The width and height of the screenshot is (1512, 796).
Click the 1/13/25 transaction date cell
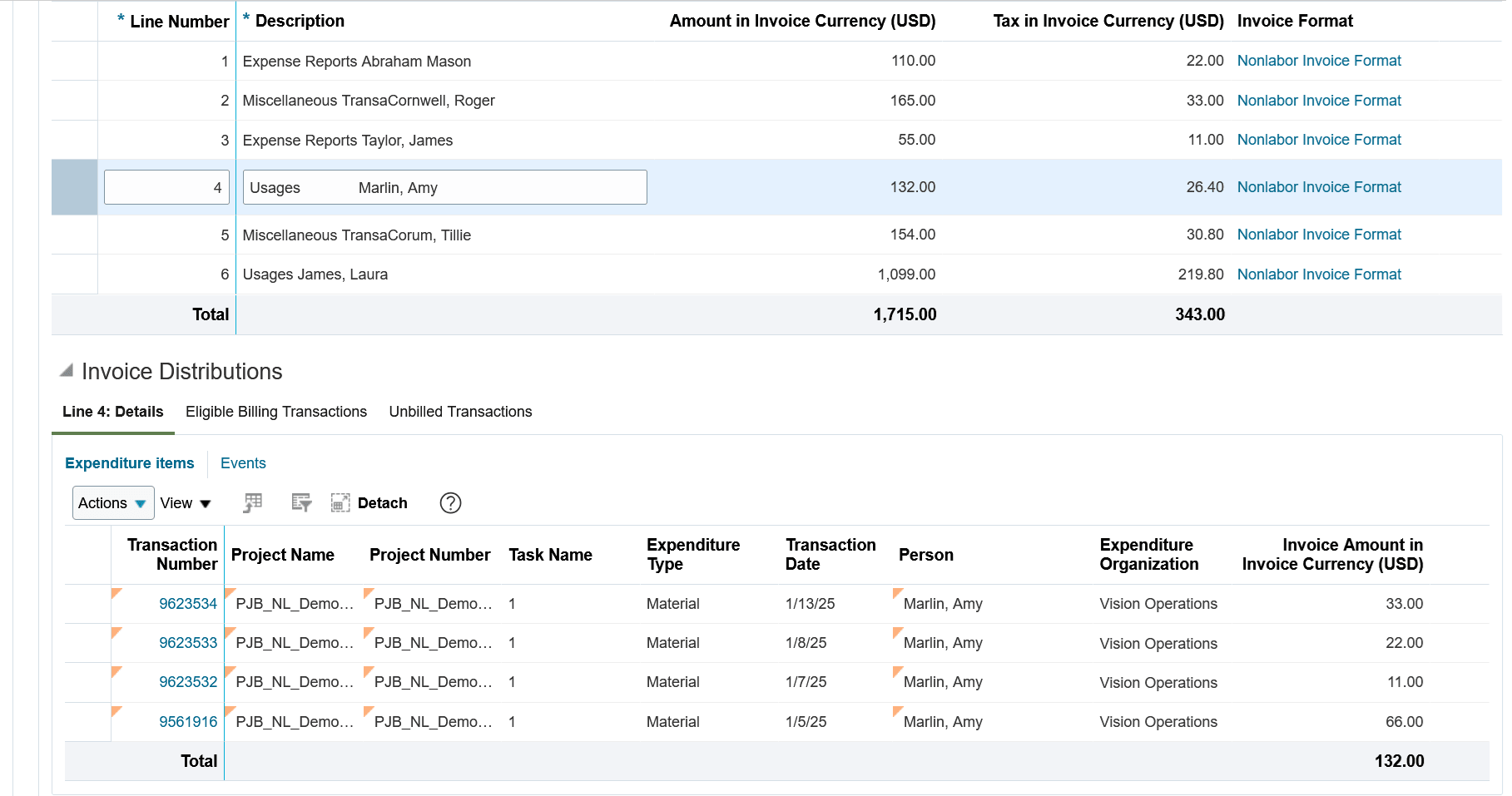pyautogui.click(x=811, y=604)
